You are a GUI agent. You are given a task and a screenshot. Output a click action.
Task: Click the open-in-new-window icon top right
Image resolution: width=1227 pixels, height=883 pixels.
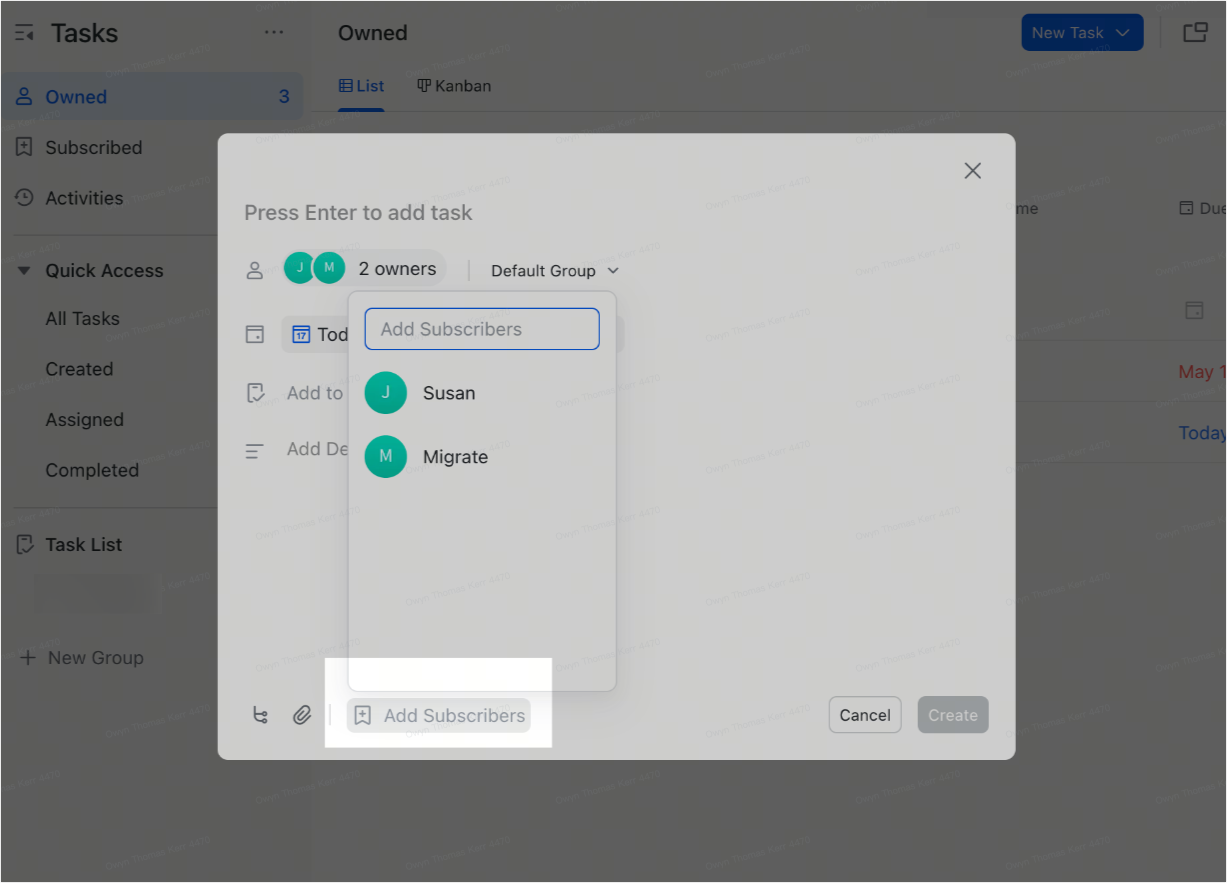(1196, 32)
